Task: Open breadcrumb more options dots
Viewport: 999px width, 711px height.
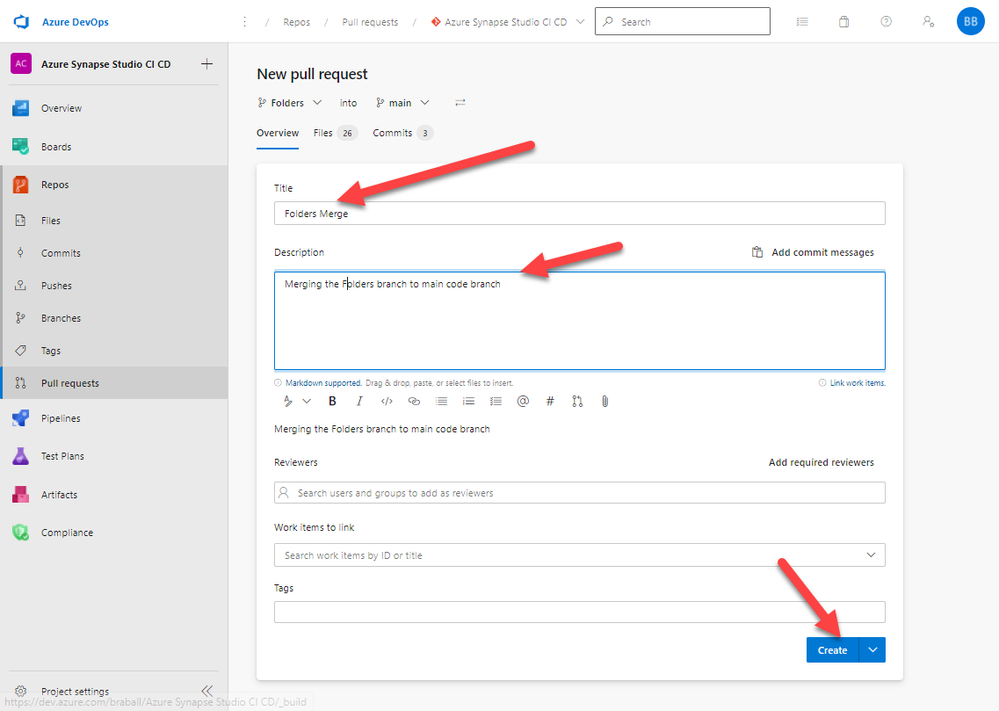Action: pyautogui.click(x=245, y=22)
